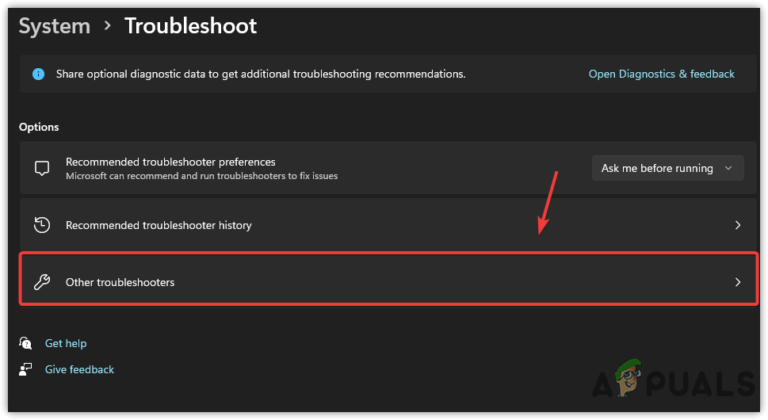Viewport: 768px width, 420px height.
Task: Click the 'Microsoft can recommend and run troubleshooters' description
Action: (202, 176)
